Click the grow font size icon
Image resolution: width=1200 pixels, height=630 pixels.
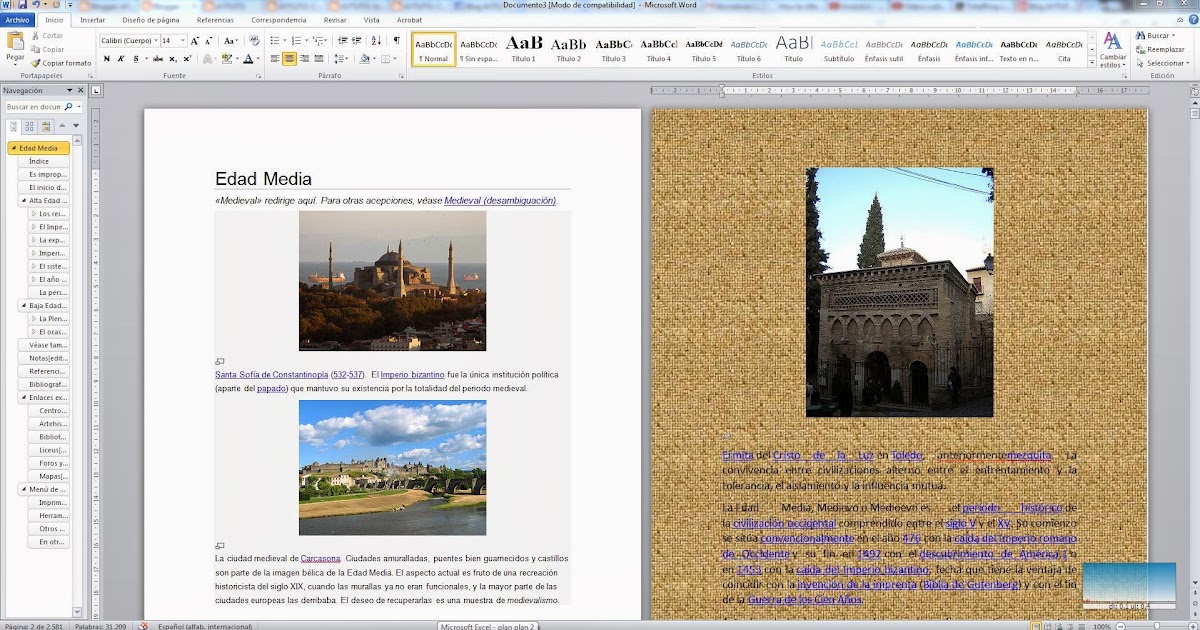[196, 41]
